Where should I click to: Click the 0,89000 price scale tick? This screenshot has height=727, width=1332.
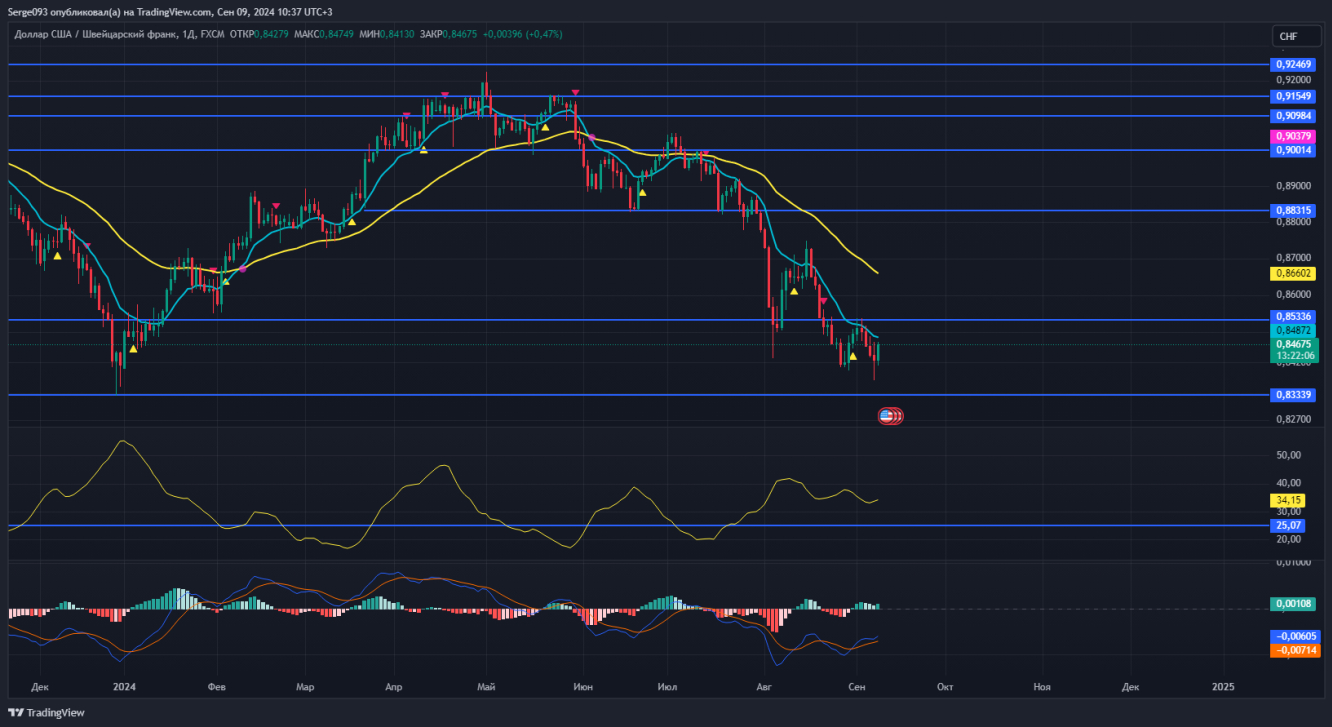tap(1293, 186)
